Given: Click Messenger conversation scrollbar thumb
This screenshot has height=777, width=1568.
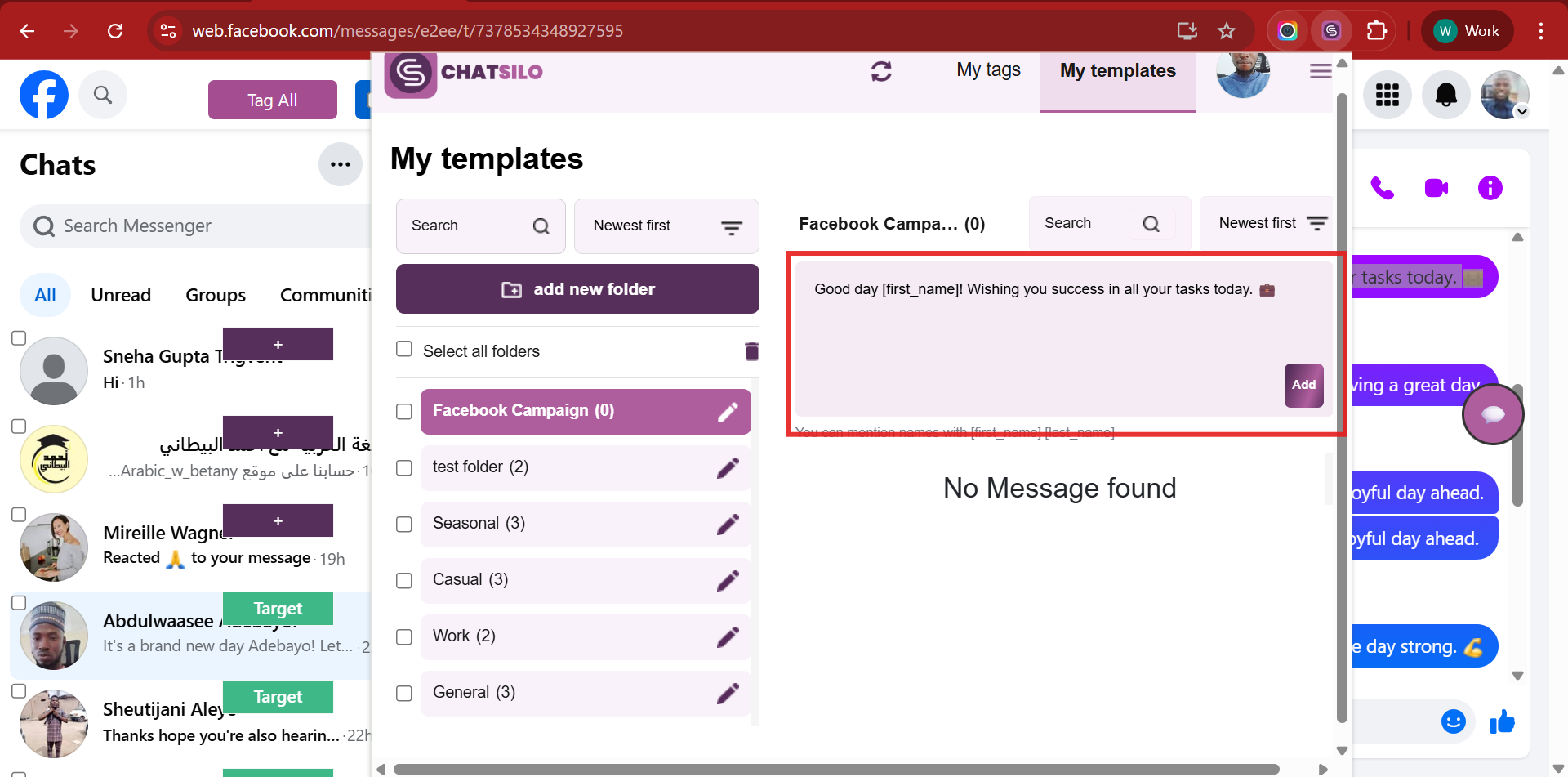Looking at the screenshot, I should (1517, 445).
